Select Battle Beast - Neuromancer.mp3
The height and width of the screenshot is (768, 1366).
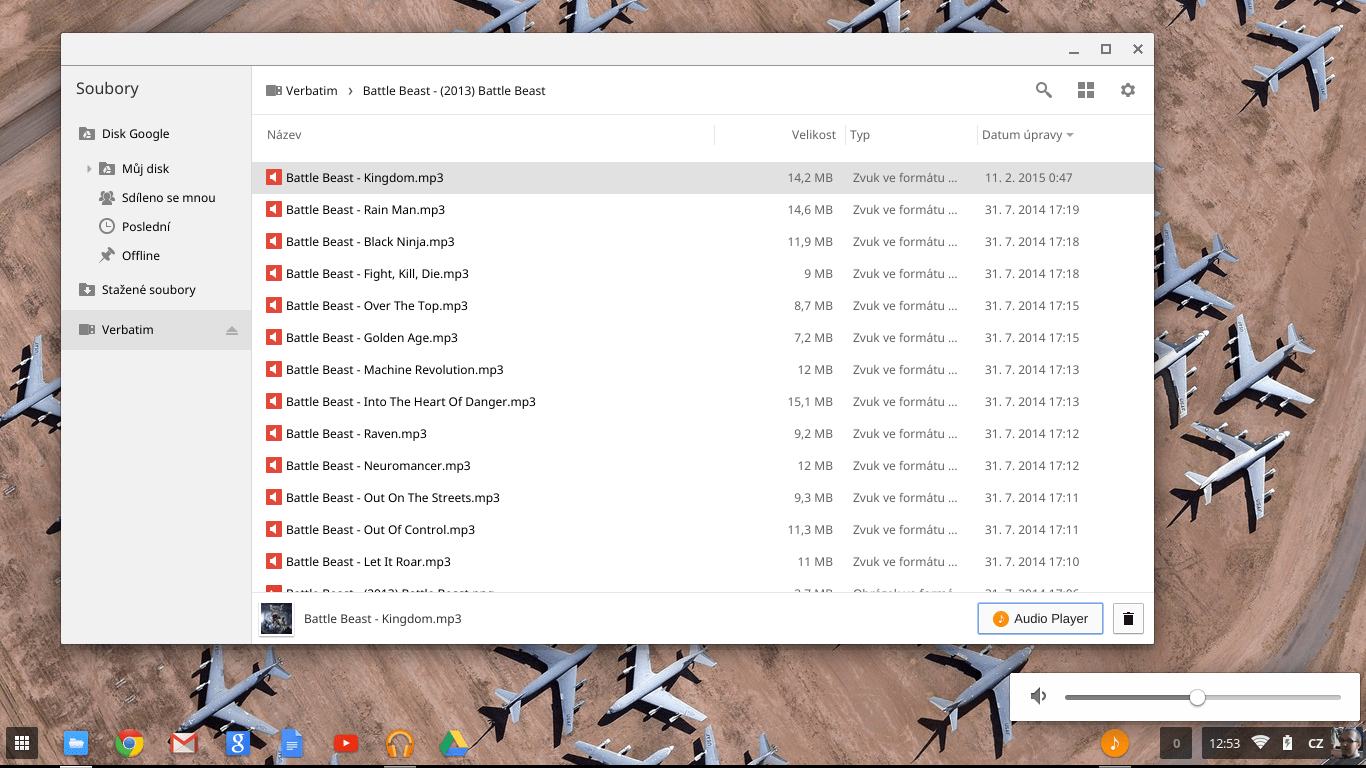pyautogui.click(x=702, y=466)
